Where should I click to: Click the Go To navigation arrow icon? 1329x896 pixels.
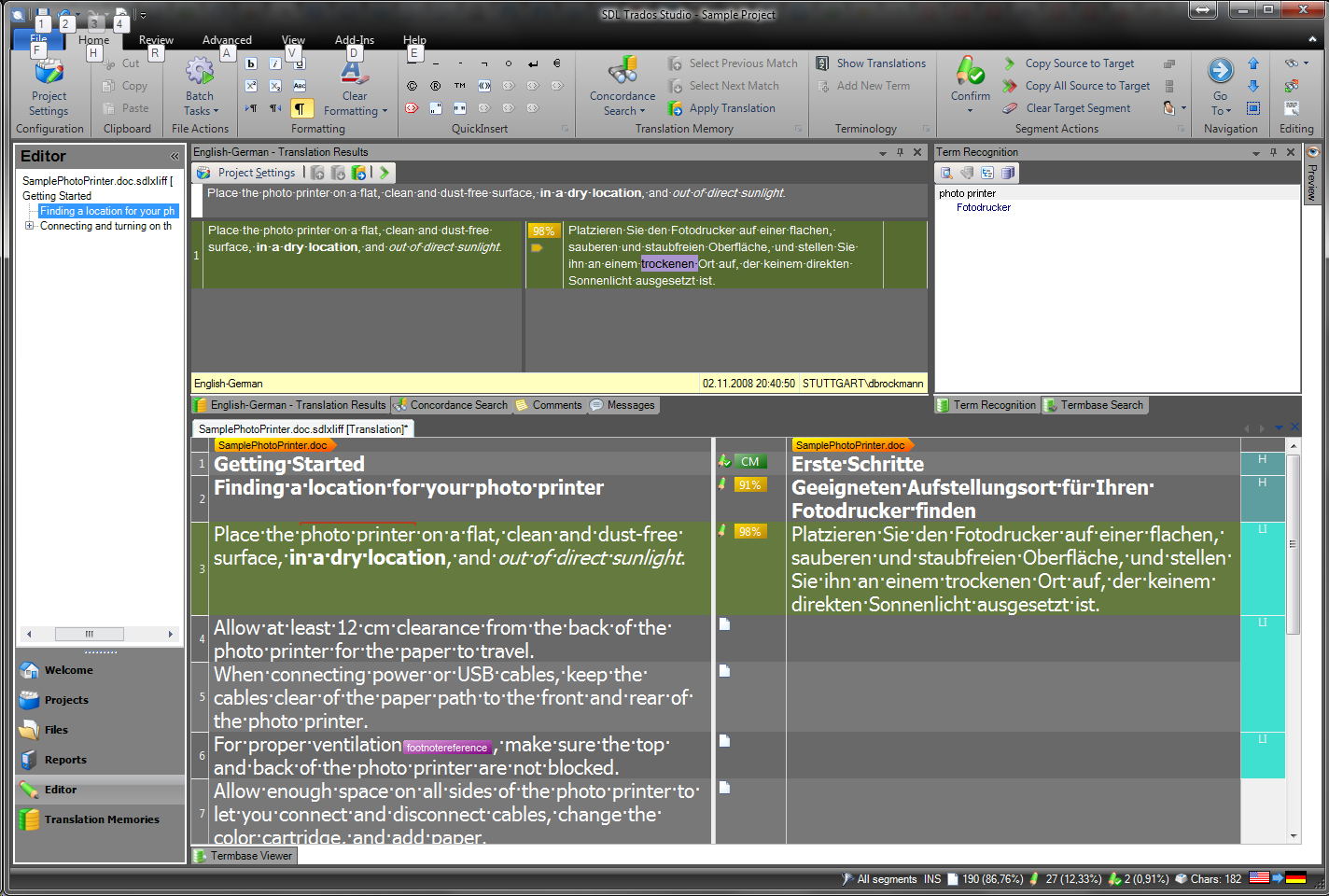click(x=1220, y=71)
